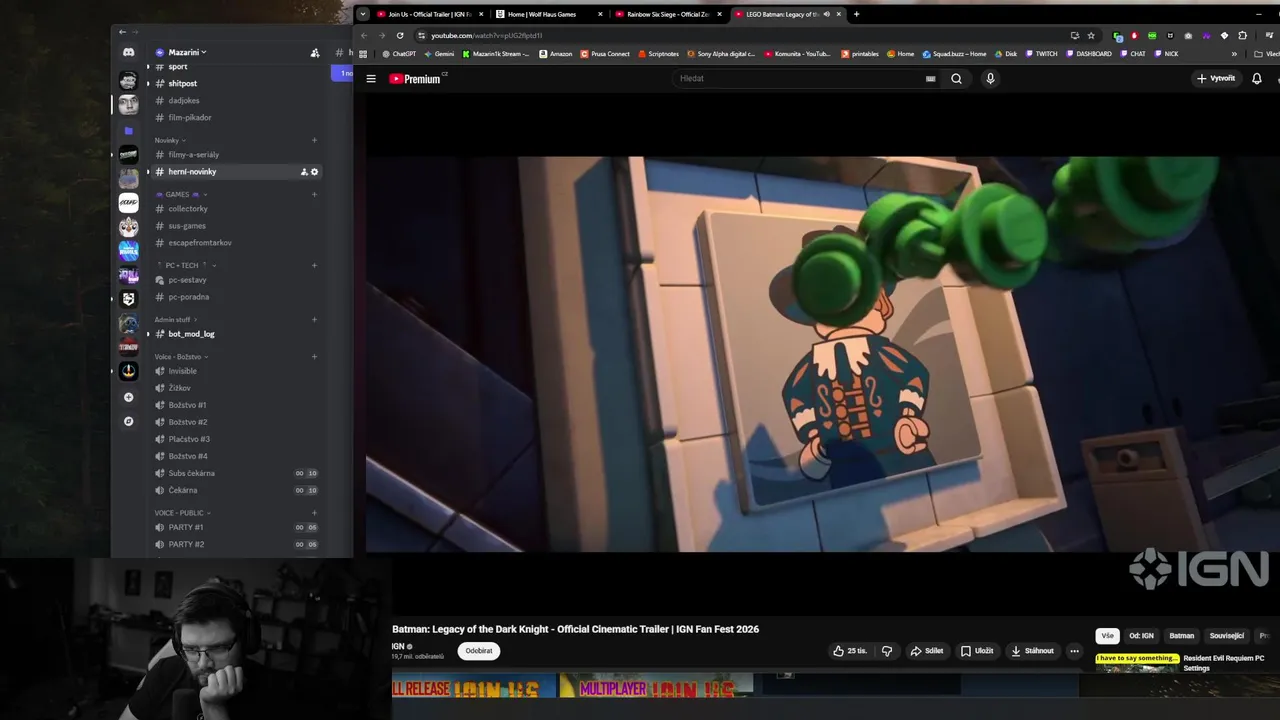Image resolution: width=1280 pixels, height=720 pixels.
Task: Select the Batman filter chip
Action: pyautogui.click(x=1182, y=636)
